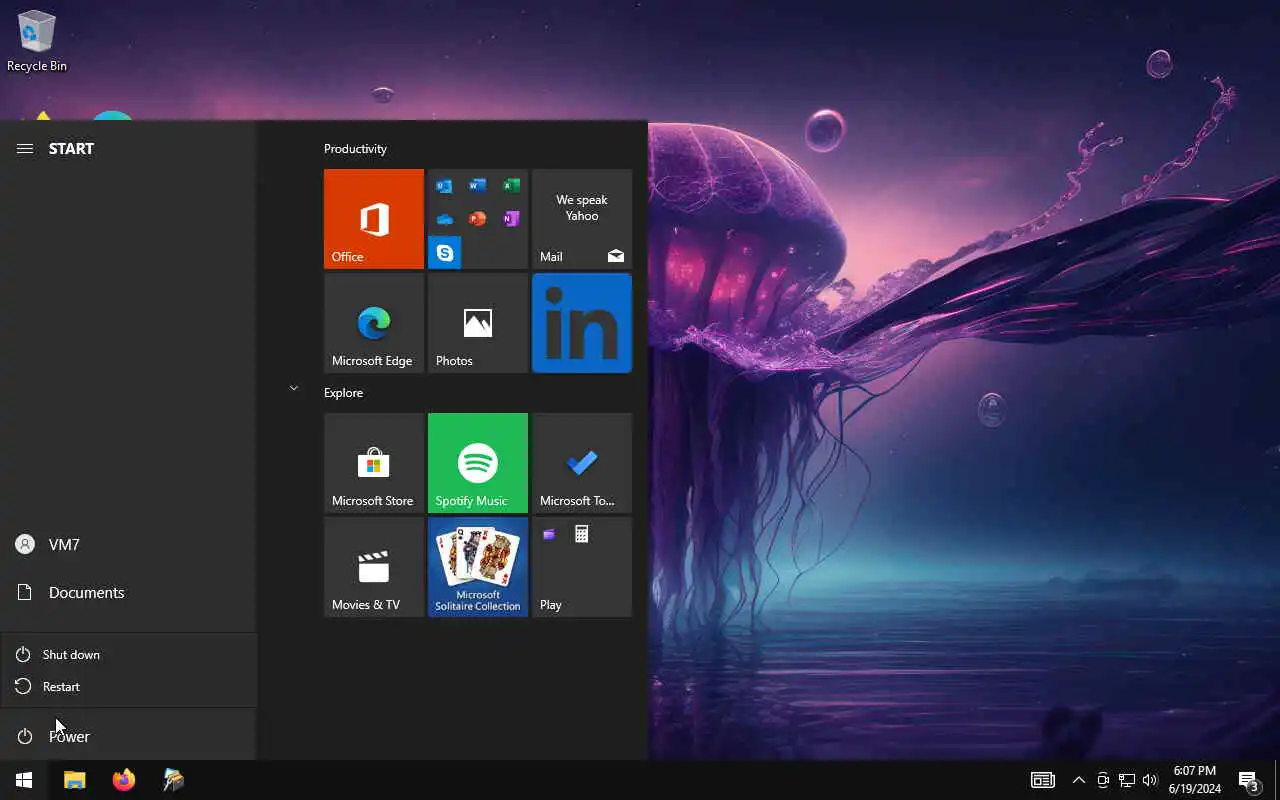The width and height of the screenshot is (1280, 800).
Task: Click the Power button in the Start menu
Action: coord(128,736)
